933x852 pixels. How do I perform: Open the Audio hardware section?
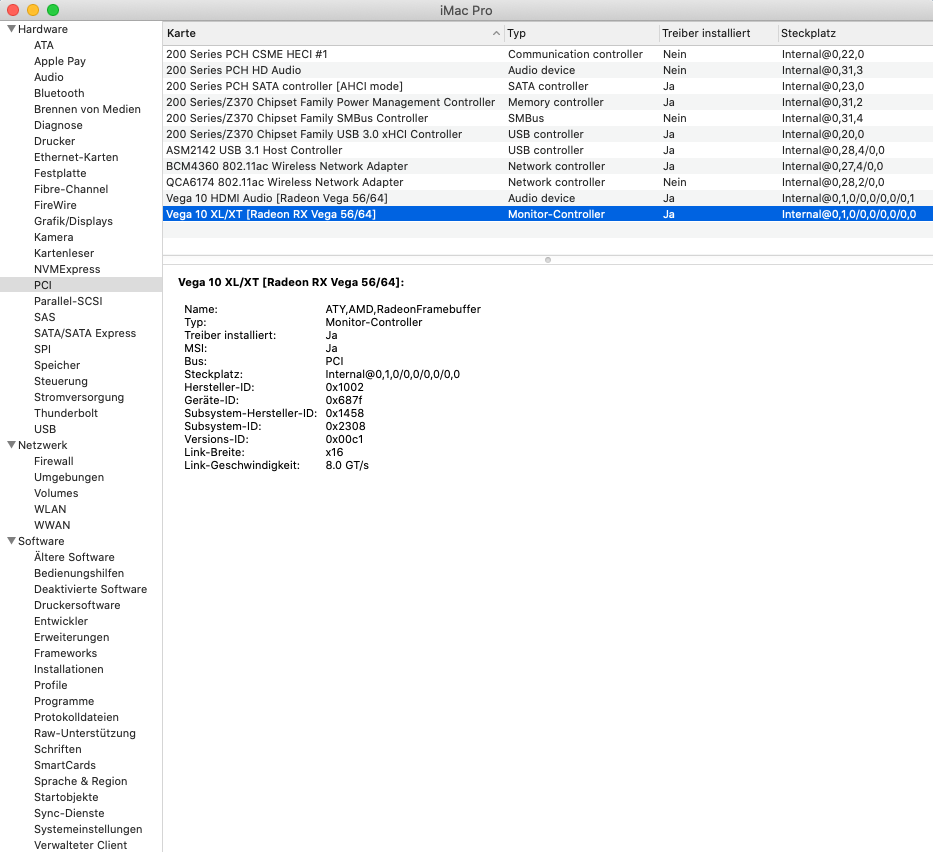point(48,77)
